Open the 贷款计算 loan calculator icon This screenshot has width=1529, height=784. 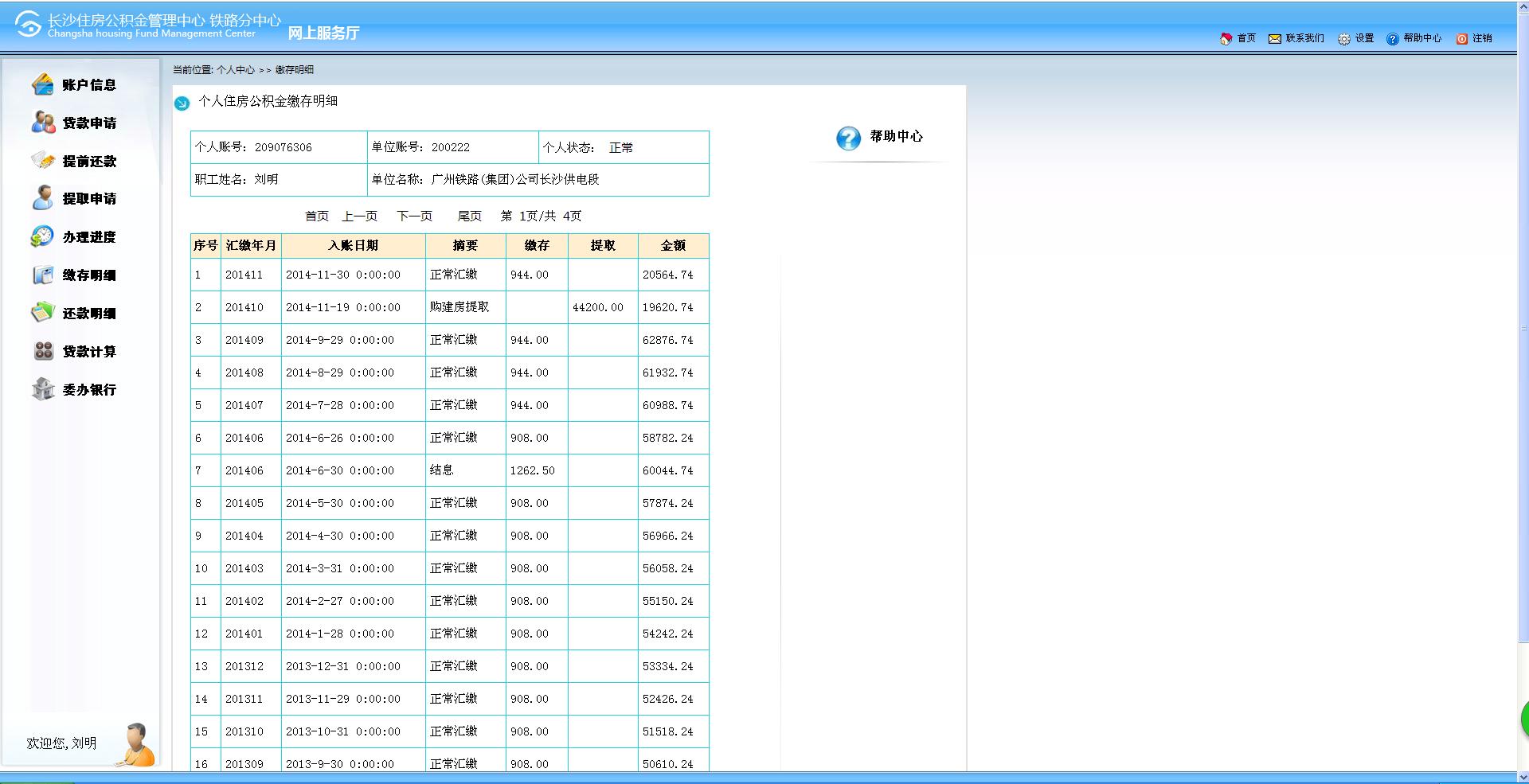(43, 351)
